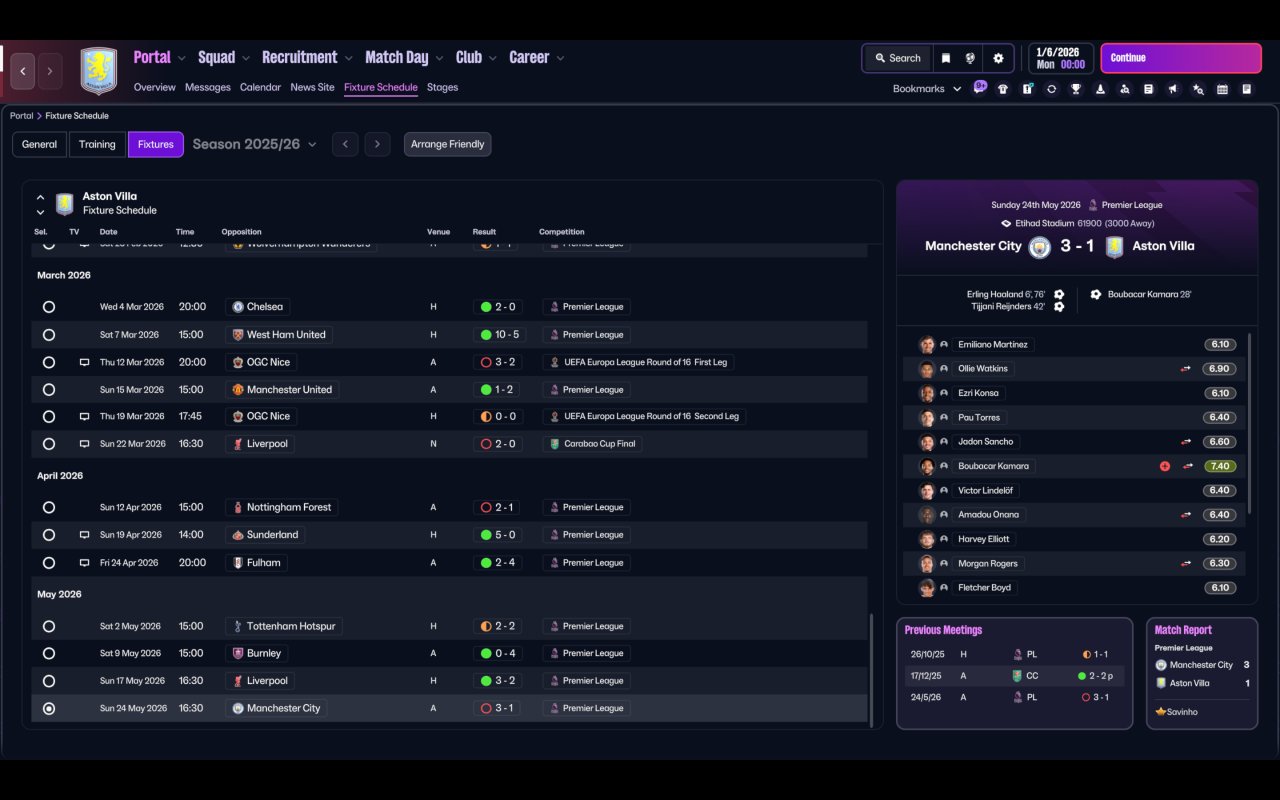This screenshot has height=800, width=1280.
Task: Select the Nottingham Forest fixture radio button
Action: tap(49, 508)
